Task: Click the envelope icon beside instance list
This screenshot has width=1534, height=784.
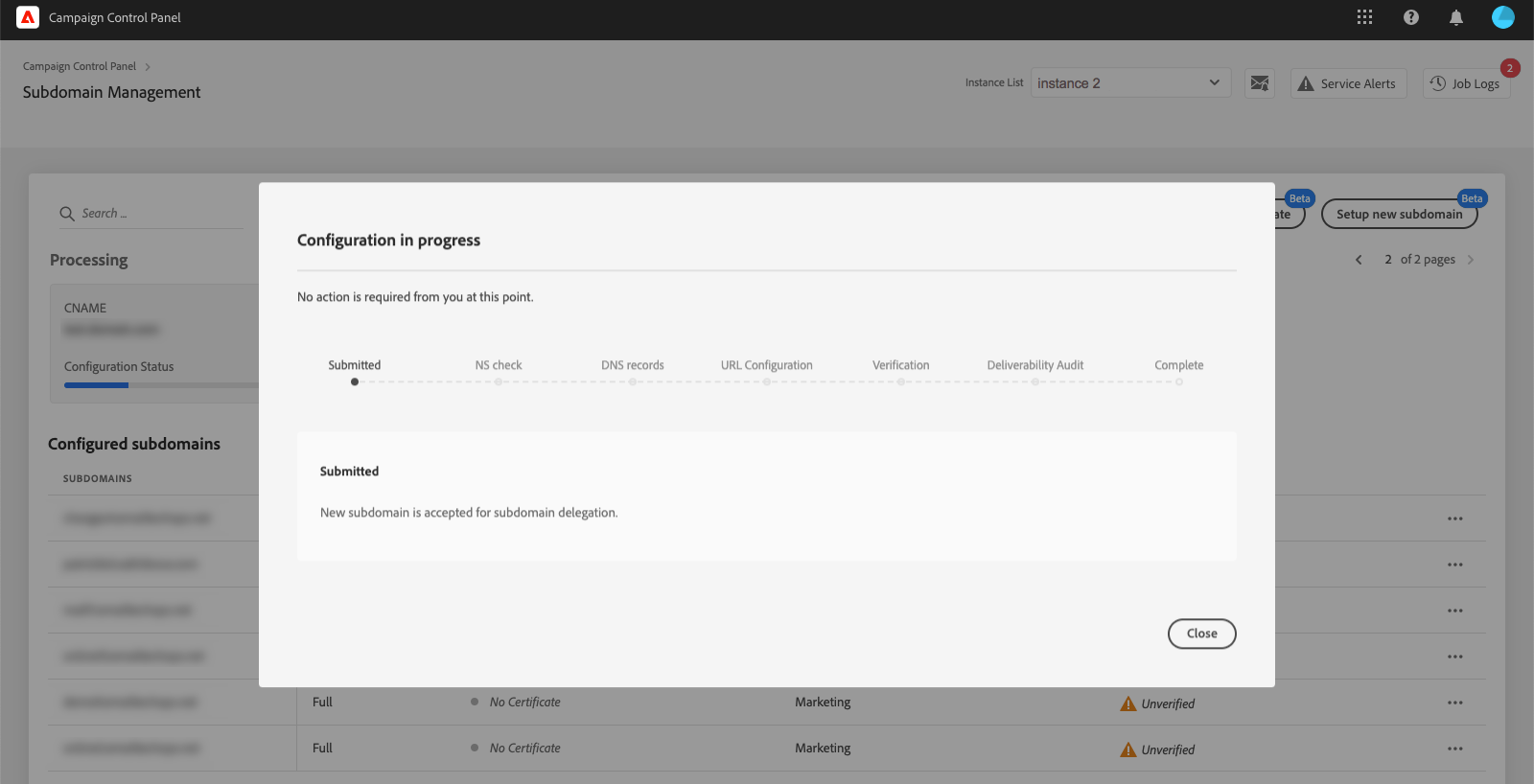Action: (1260, 83)
